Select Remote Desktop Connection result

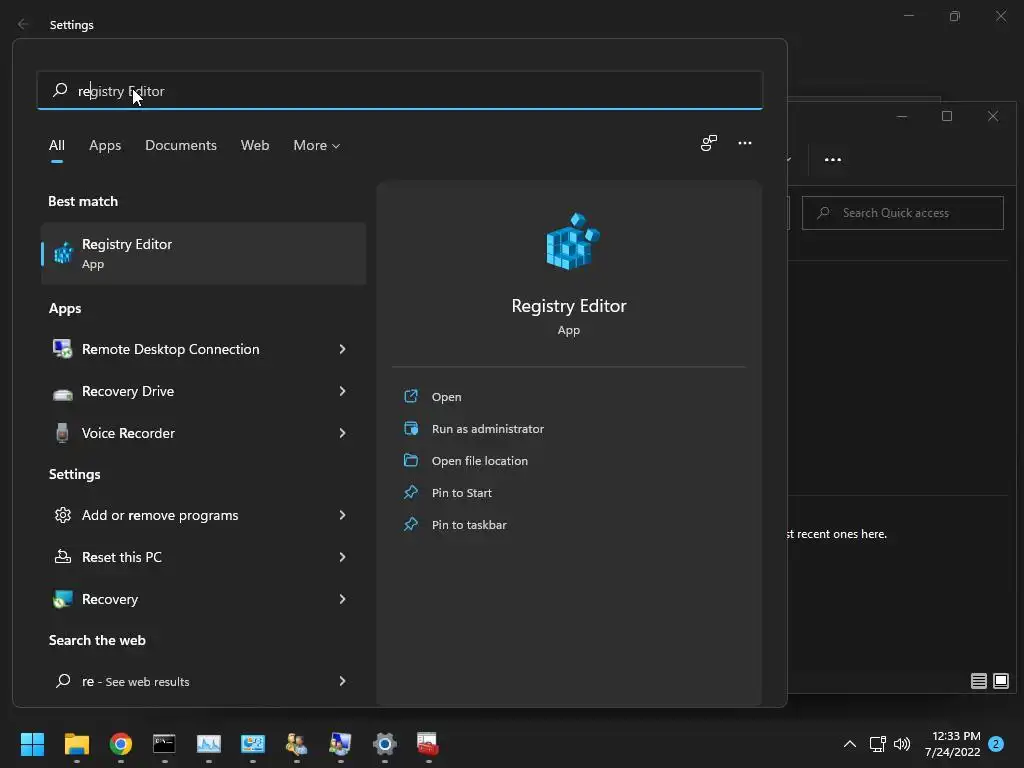[x=203, y=349]
